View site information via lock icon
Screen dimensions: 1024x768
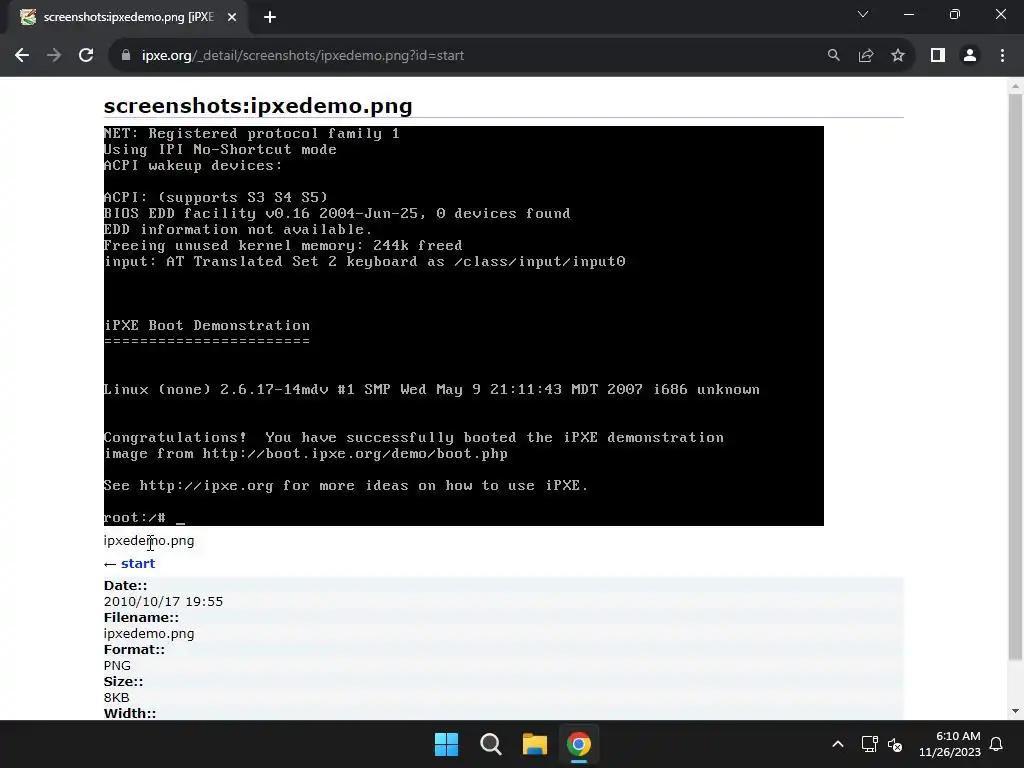(x=126, y=56)
